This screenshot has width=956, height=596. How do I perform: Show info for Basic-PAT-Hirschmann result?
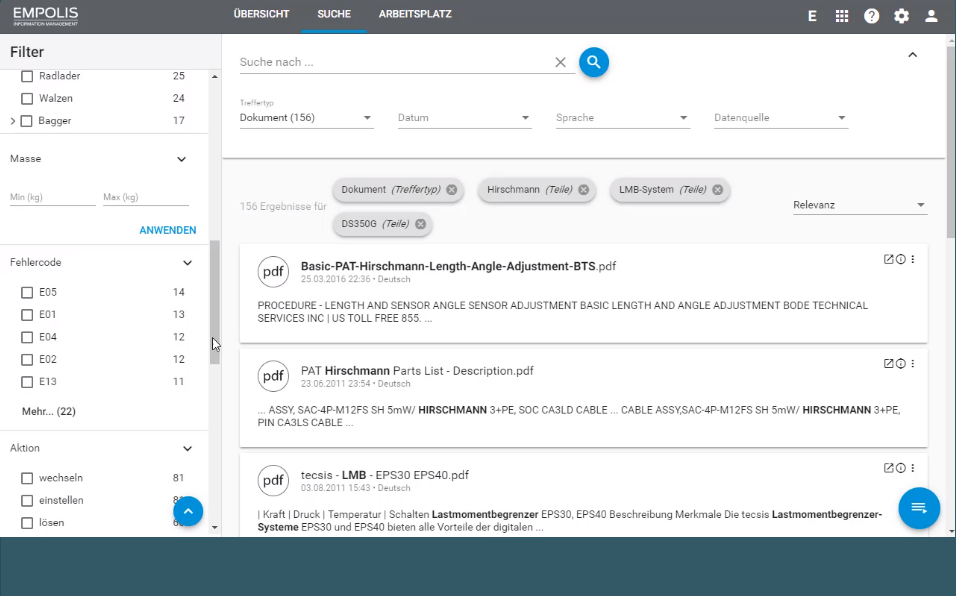tap(901, 260)
